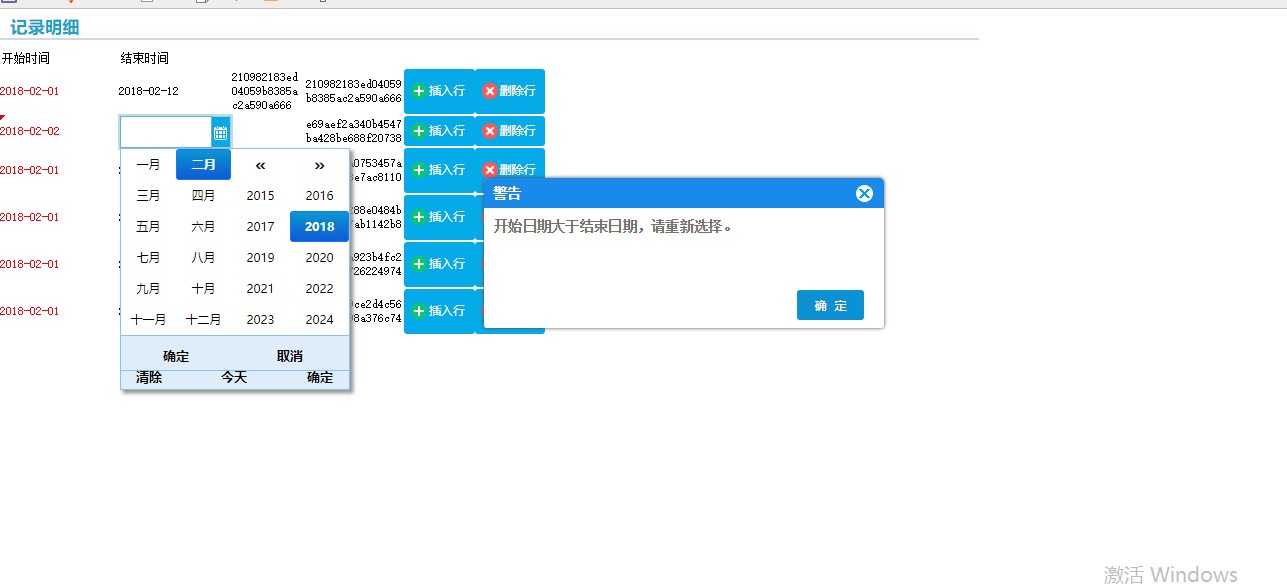Open the calendar icon of the end-date field
The width and height of the screenshot is (1287, 584).
pyautogui.click(x=221, y=132)
